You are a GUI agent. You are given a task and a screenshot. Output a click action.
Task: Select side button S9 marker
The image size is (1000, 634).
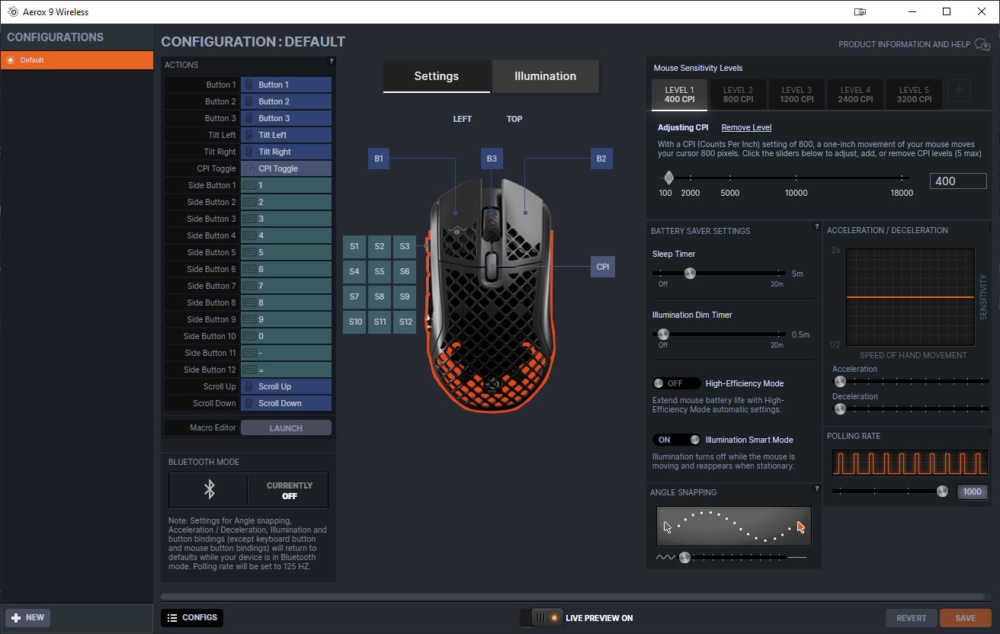(404, 297)
